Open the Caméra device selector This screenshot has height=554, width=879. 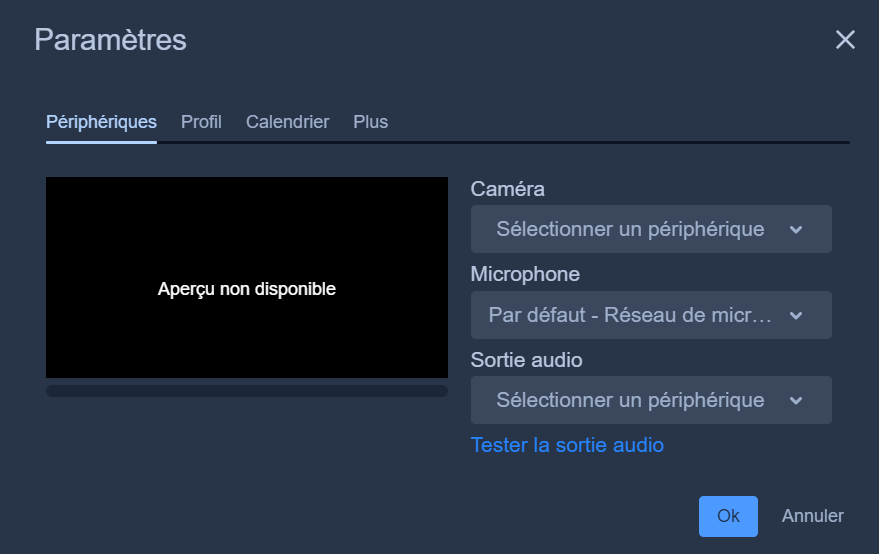[651, 229]
